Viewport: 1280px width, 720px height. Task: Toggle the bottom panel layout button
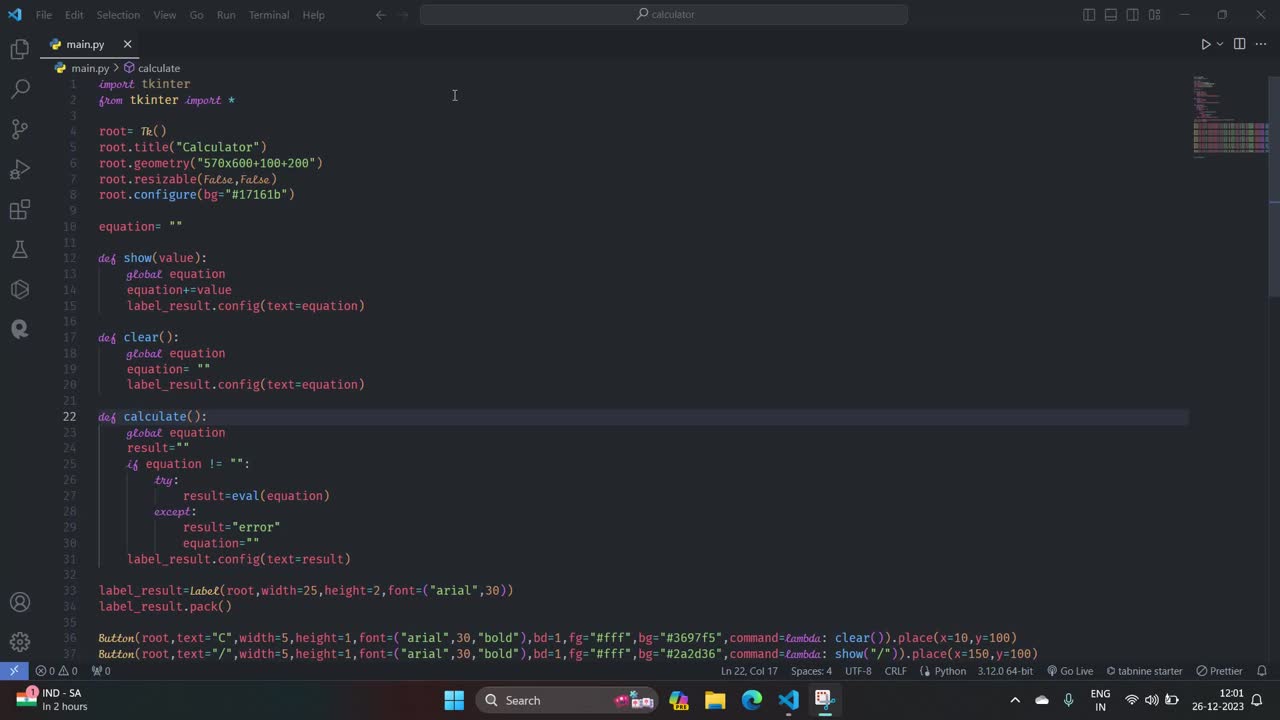point(1111,15)
